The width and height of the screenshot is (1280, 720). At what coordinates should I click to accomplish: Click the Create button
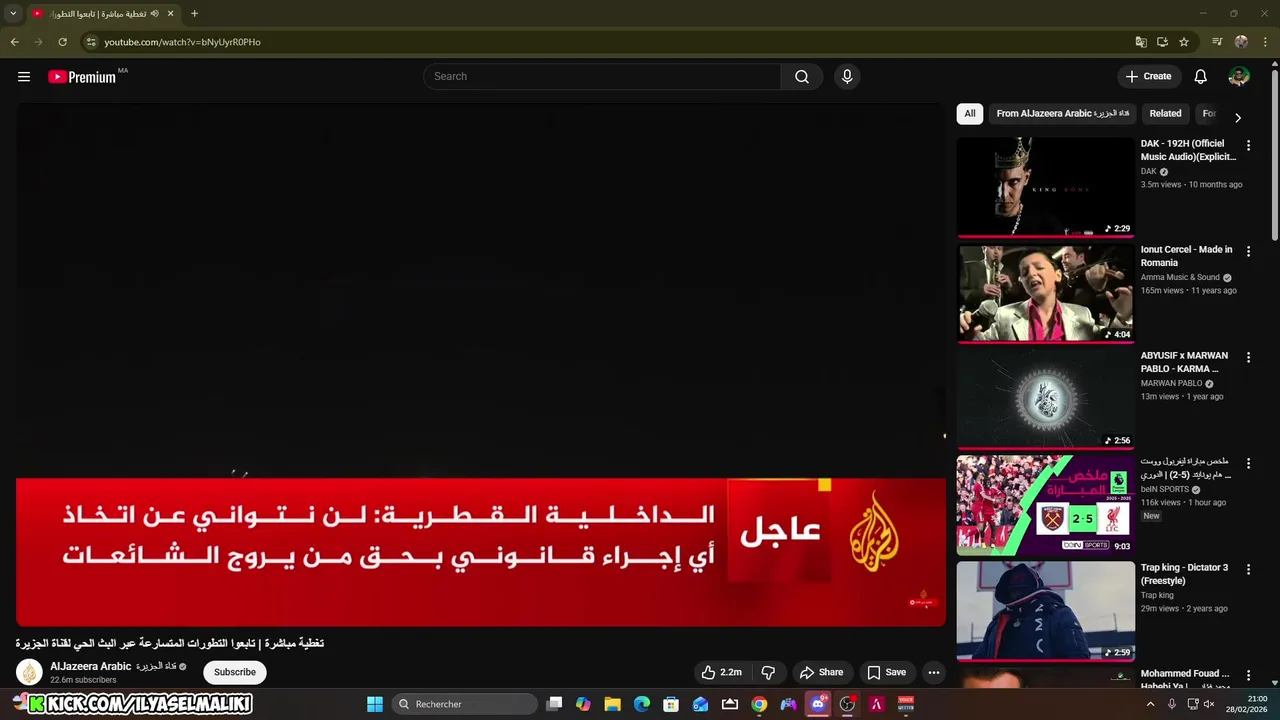coord(1148,77)
